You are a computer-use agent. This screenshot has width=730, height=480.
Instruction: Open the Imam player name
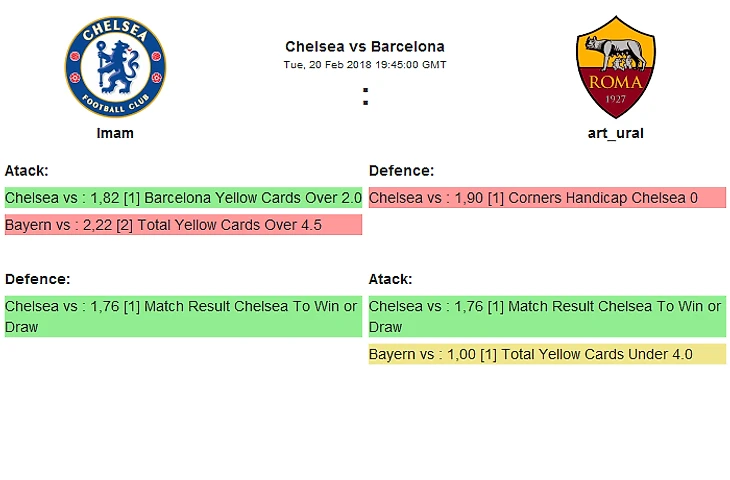[115, 133]
